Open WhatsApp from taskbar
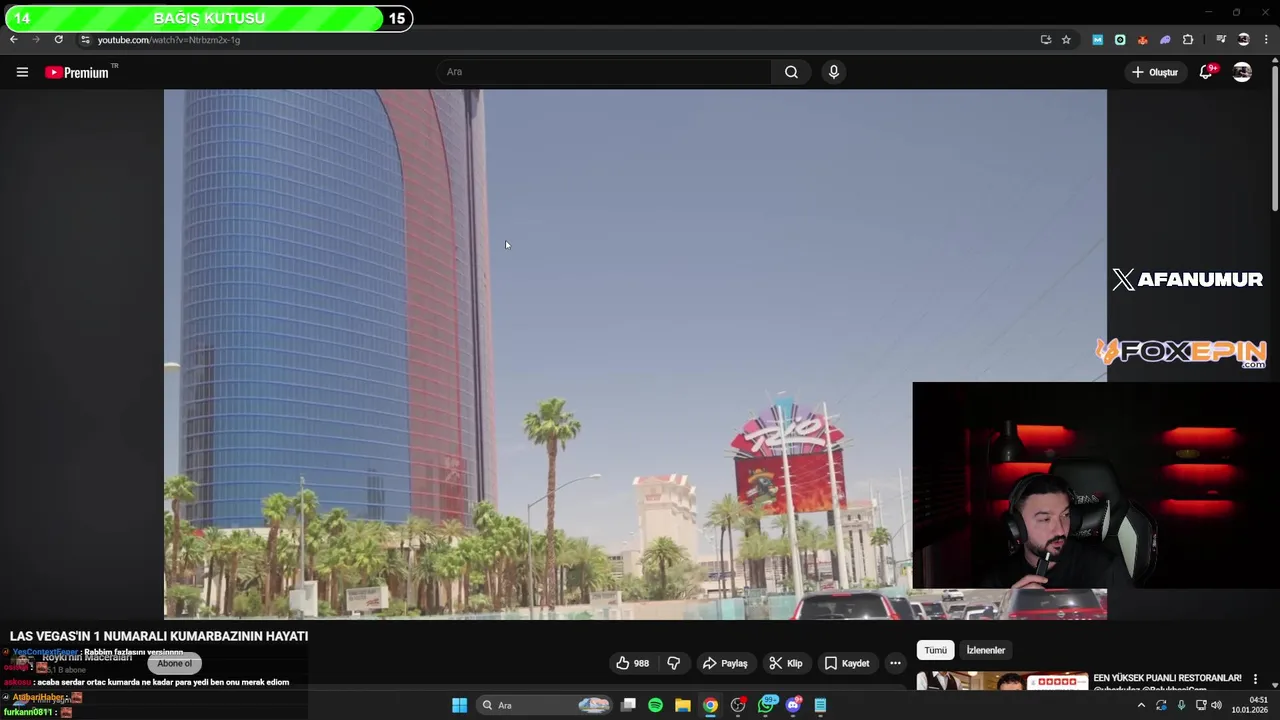The width and height of the screenshot is (1280, 720). coord(767,705)
